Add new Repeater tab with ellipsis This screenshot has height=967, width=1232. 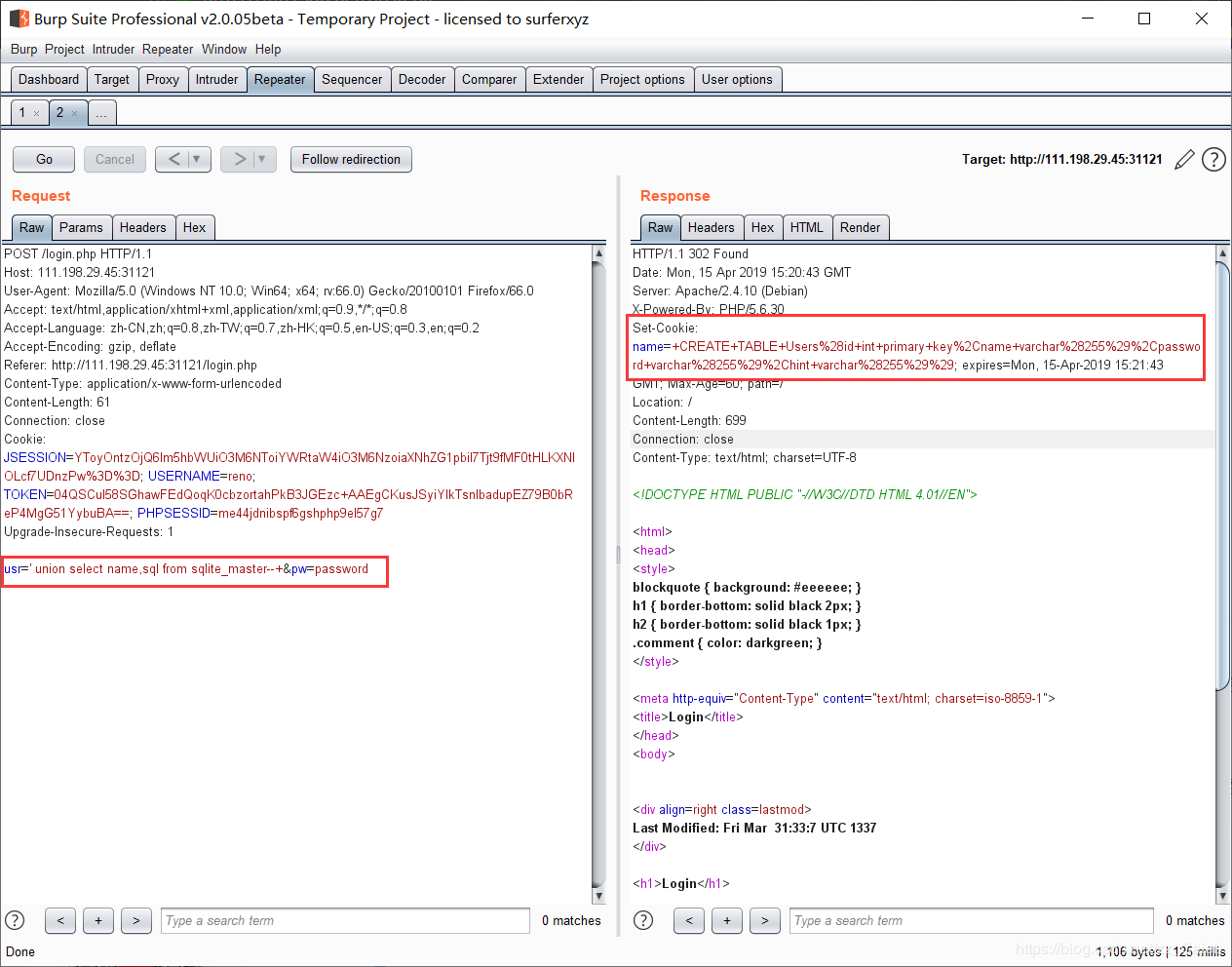(x=101, y=113)
